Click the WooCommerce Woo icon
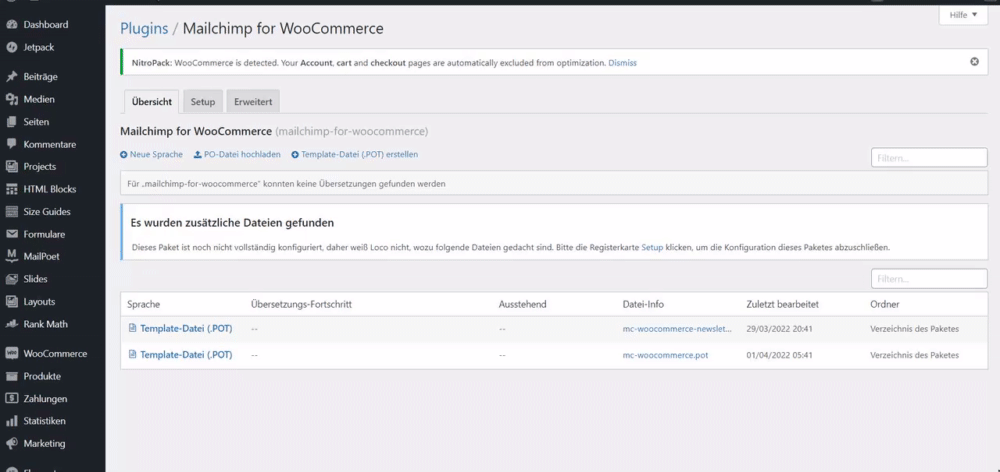The image size is (1000, 472). click(x=11, y=353)
